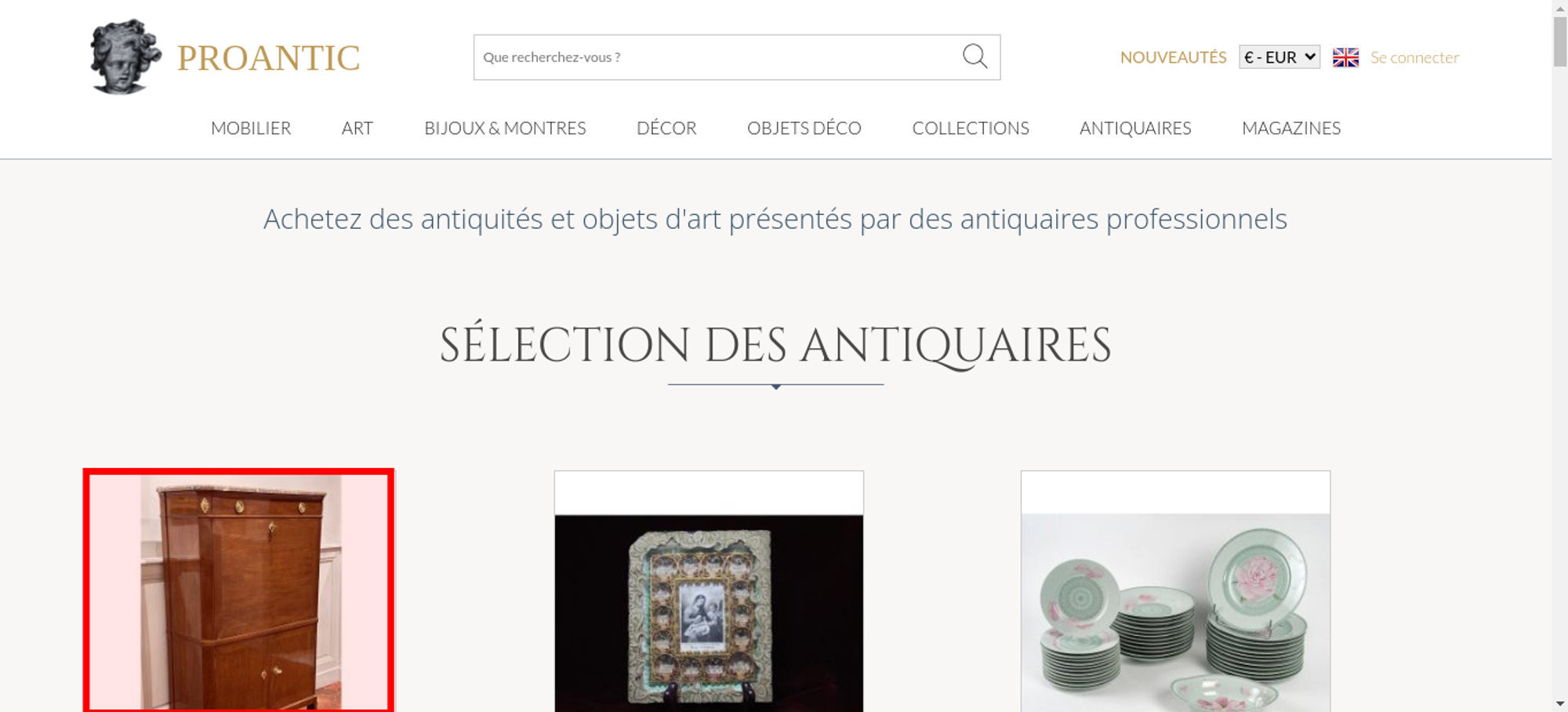The image size is (1568, 712).
Task: Switch language via the UK flag icon
Action: click(1345, 57)
